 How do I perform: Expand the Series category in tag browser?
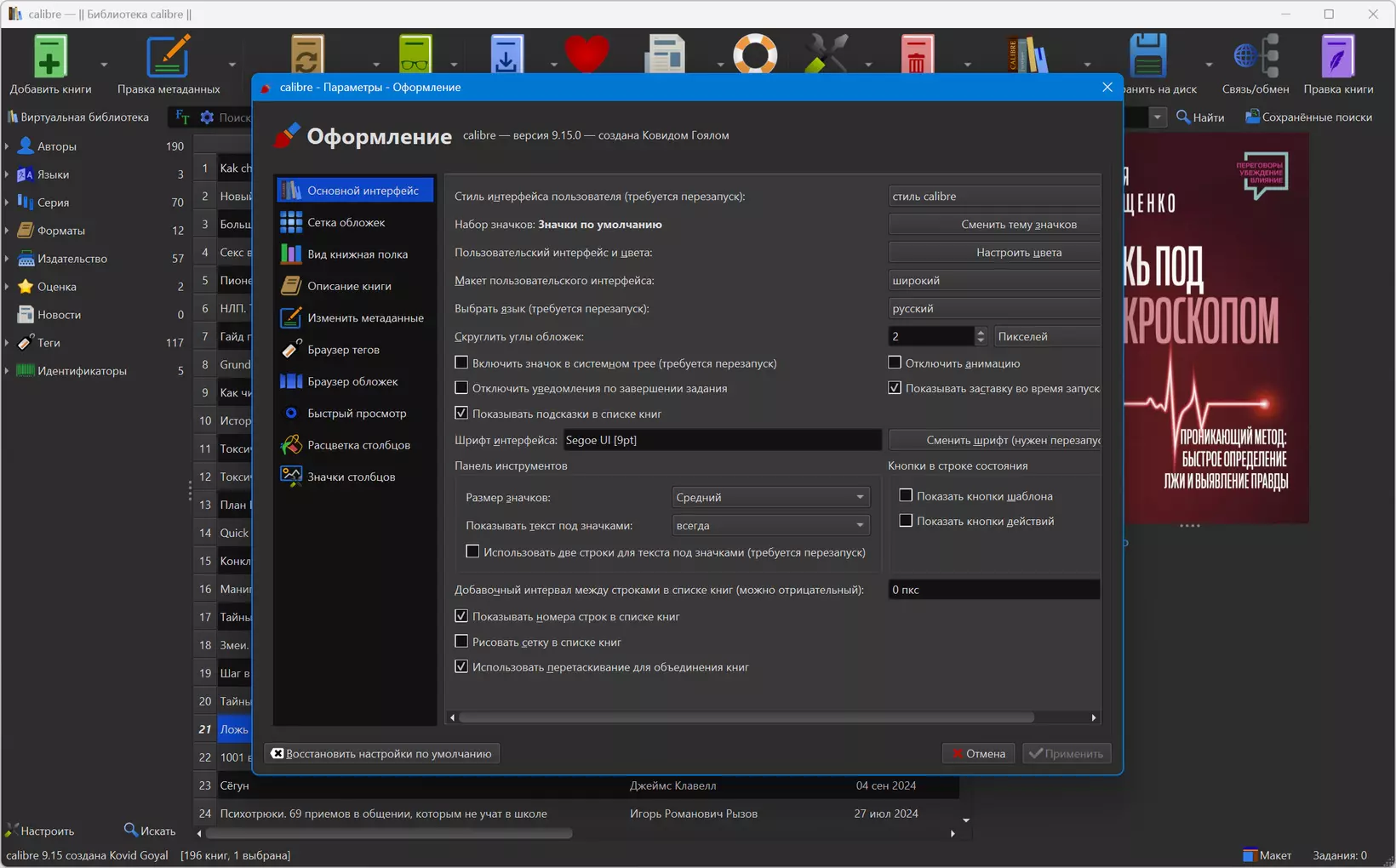coord(7,203)
